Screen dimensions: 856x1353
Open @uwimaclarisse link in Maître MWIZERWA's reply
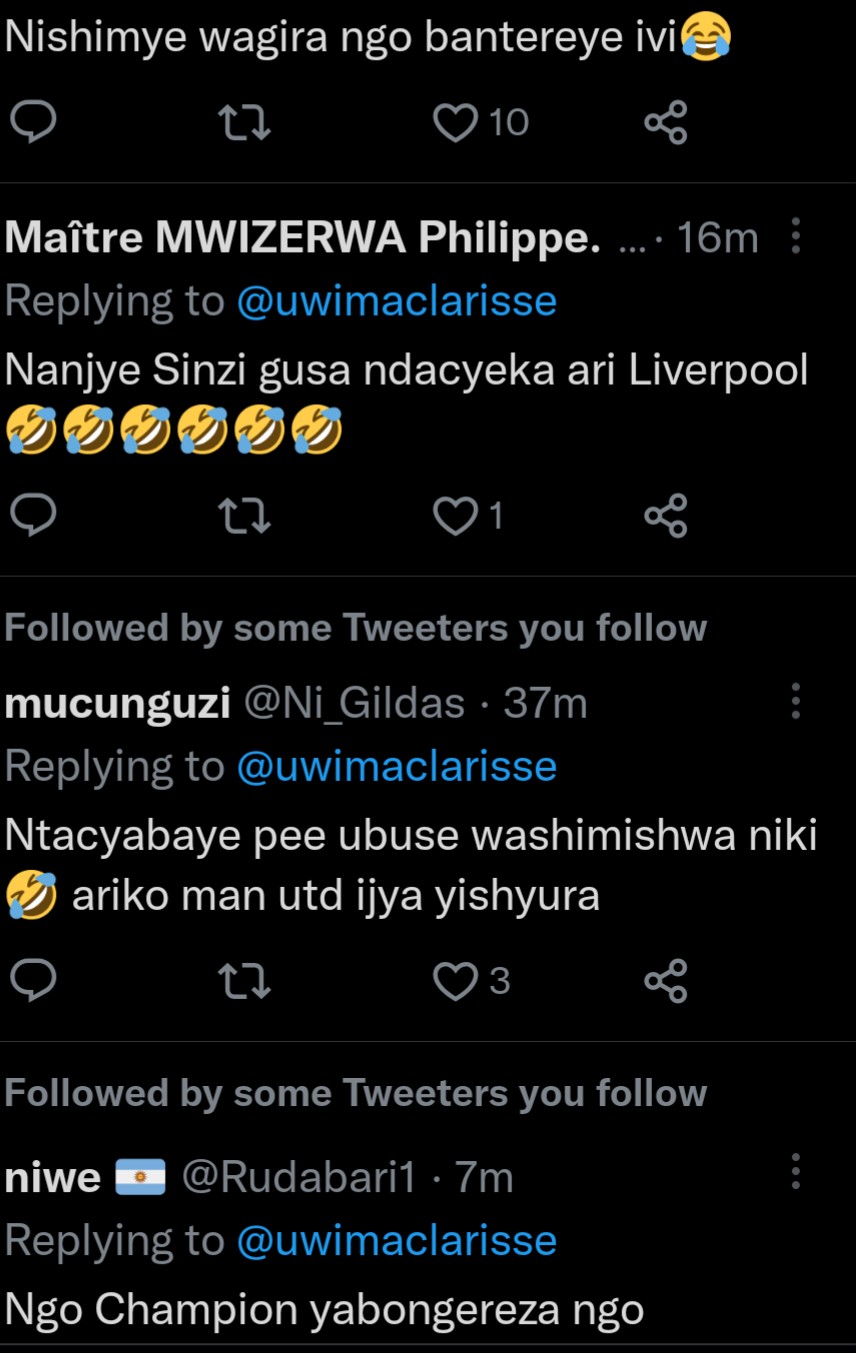pyautogui.click(x=396, y=301)
